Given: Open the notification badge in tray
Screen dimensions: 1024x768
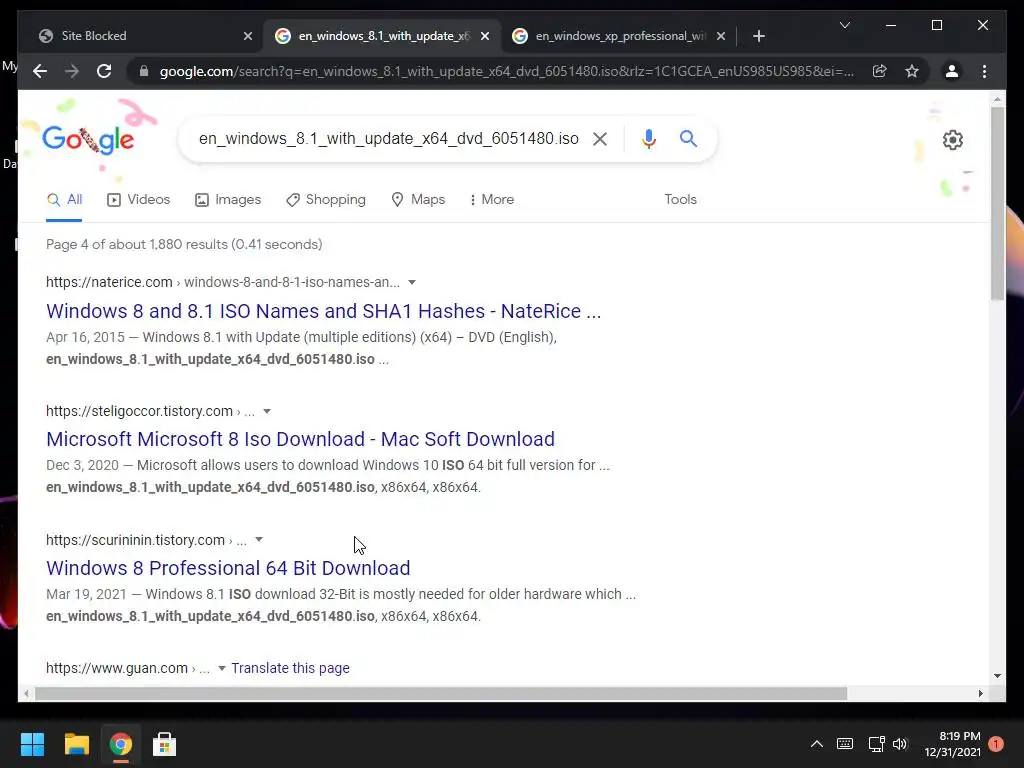Looking at the screenshot, I should click(x=996, y=744).
